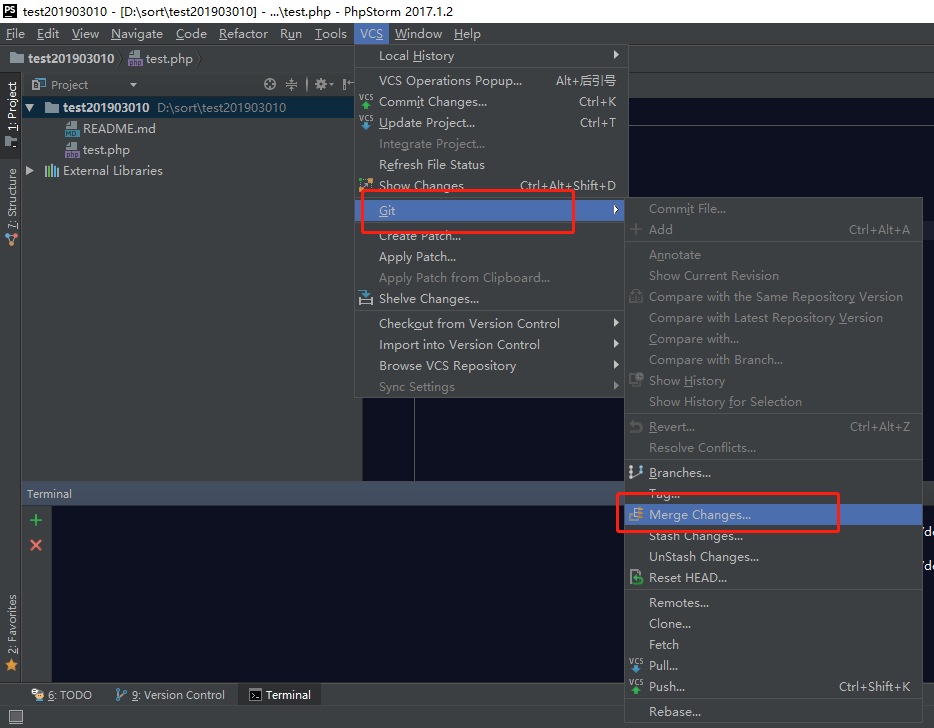Screen dimensions: 934x728
Task: Open the Project panel settings gear
Action: tap(321, 84)
